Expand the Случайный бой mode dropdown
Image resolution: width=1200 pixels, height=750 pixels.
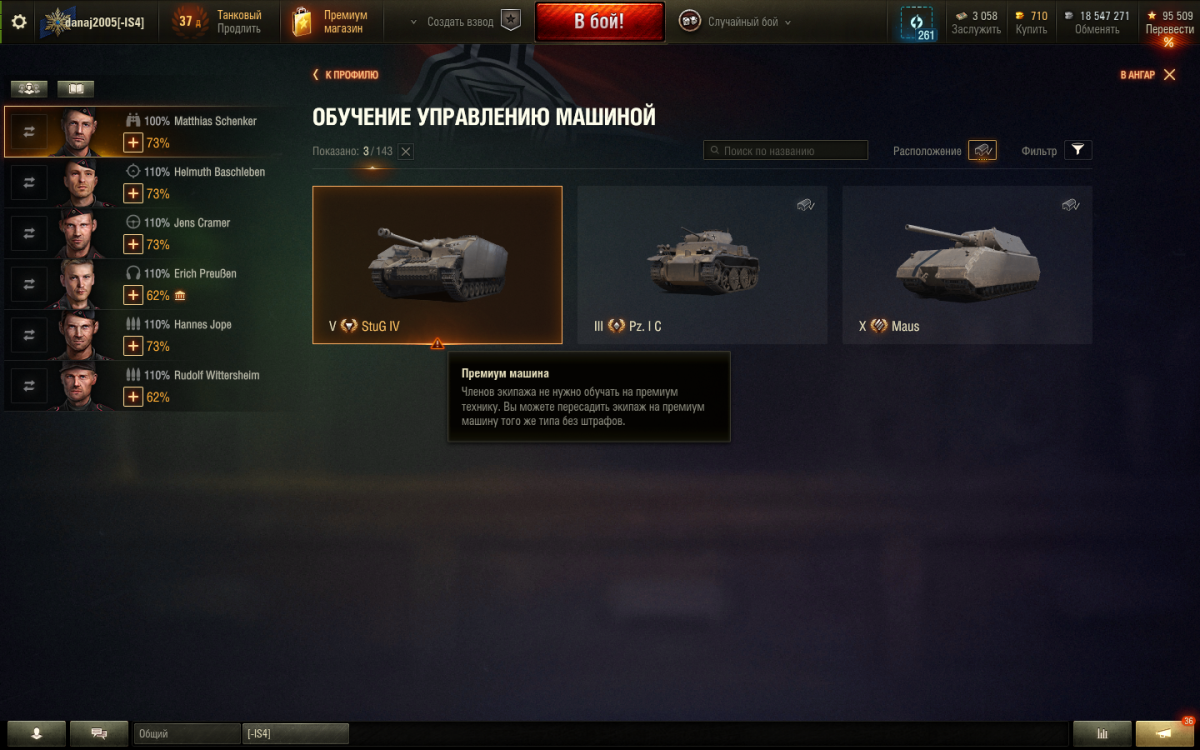coord(735,22)
